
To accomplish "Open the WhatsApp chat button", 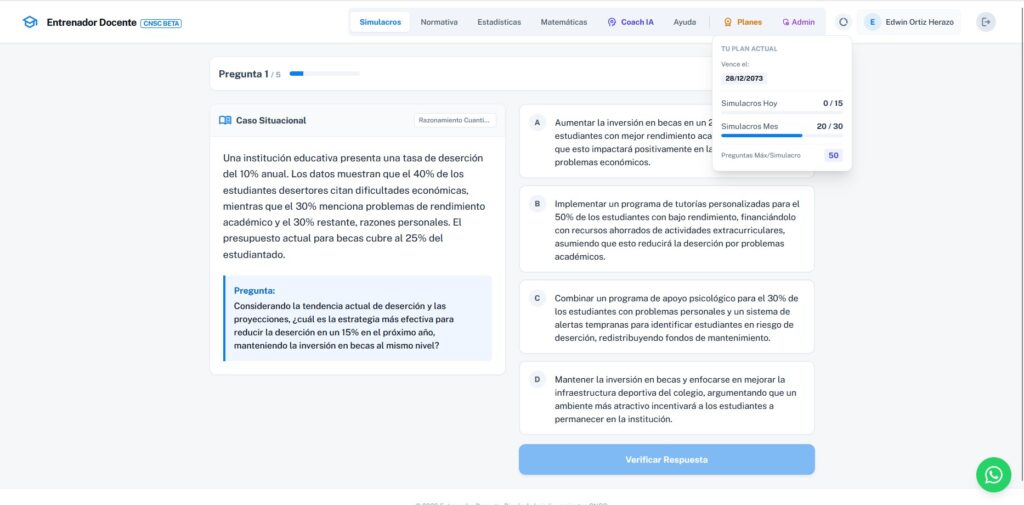I will (992, 474).
